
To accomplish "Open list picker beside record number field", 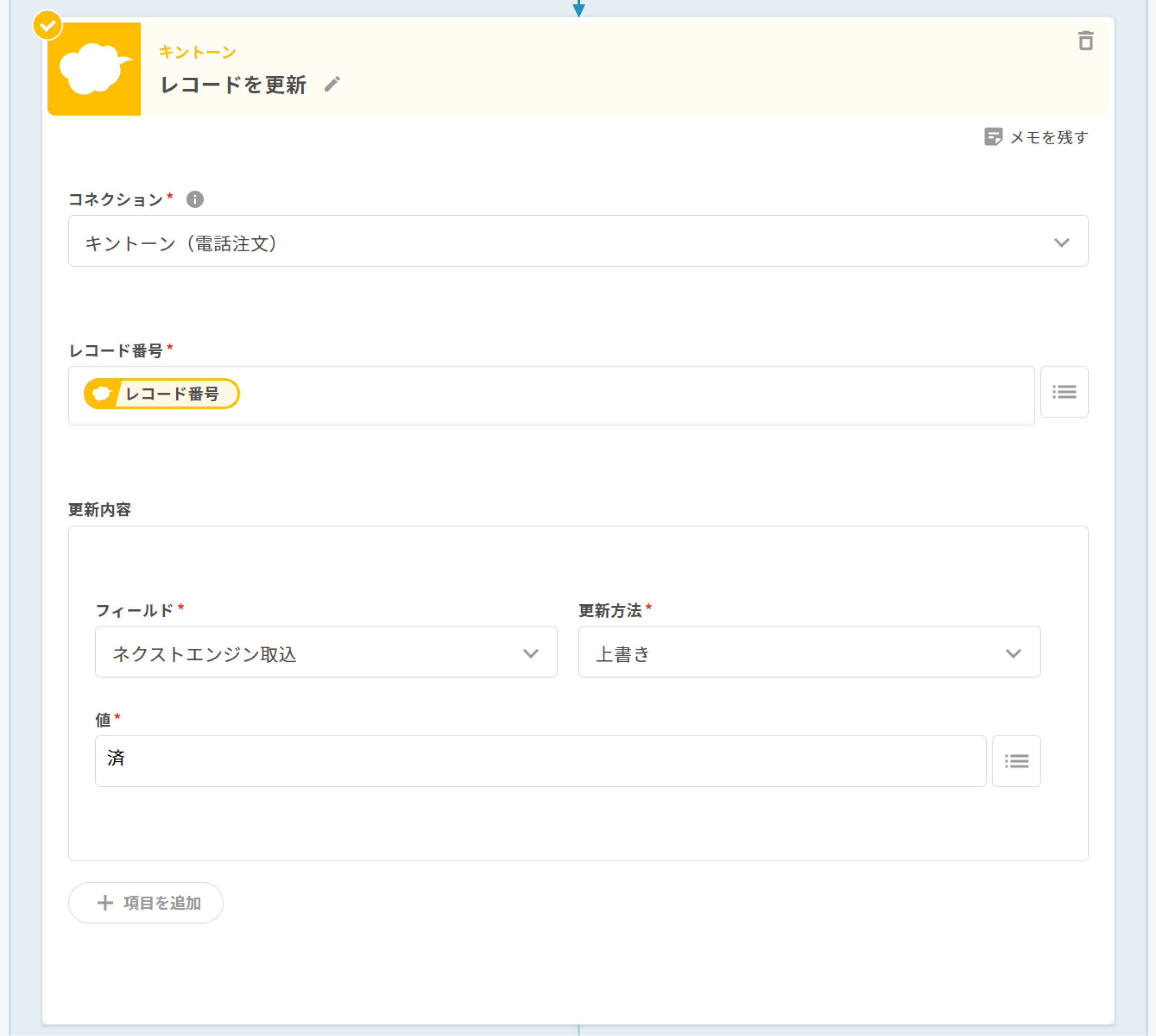I will pos(1064,392).
